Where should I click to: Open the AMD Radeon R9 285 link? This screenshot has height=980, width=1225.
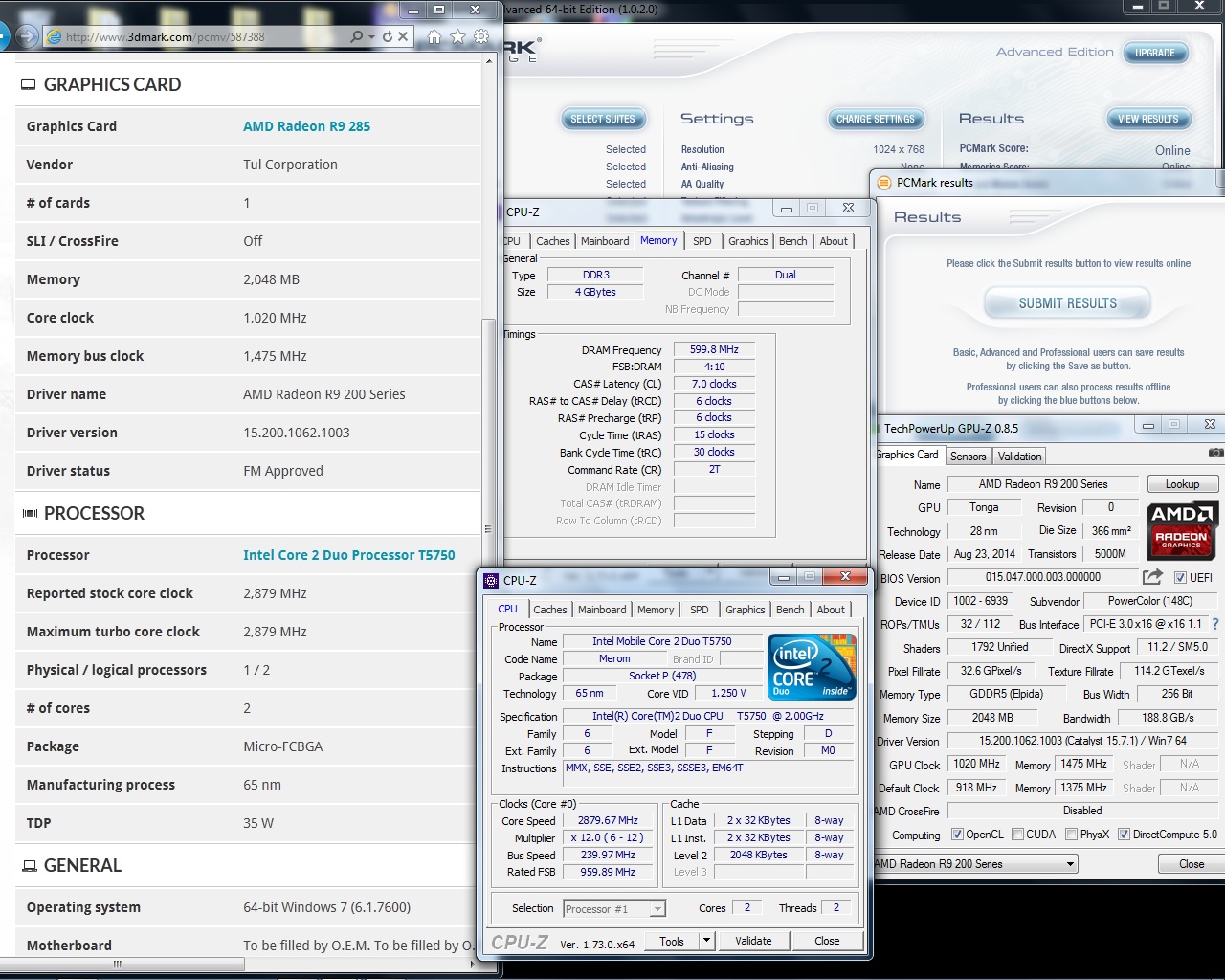[306, 126]
